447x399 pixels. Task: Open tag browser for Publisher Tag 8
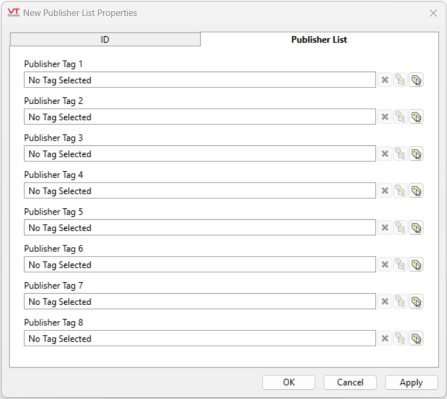(400, 339)
